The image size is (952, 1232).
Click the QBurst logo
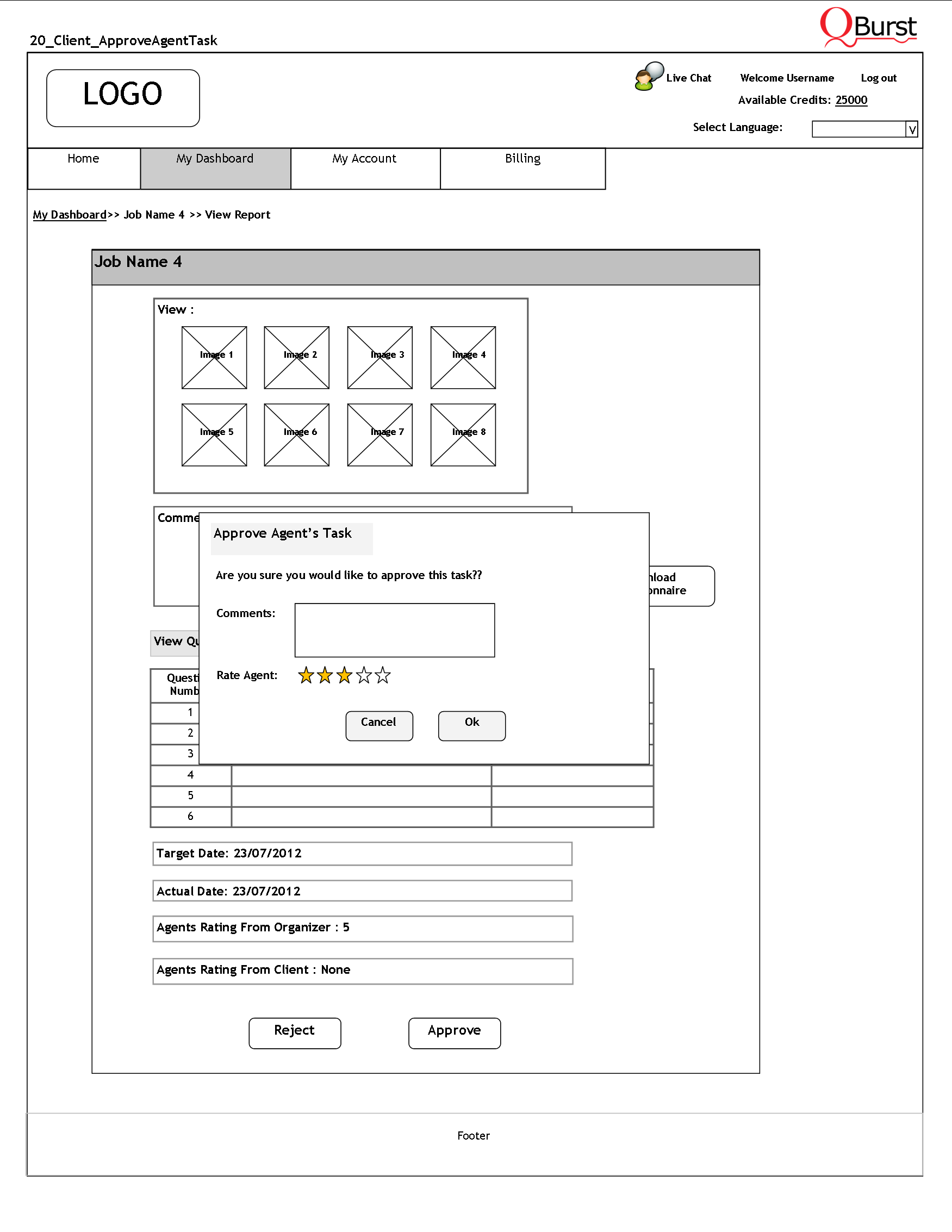pyautogui.click(x=868, y=27)
